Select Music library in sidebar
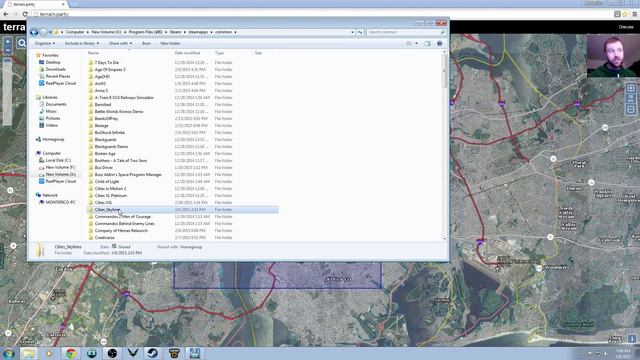The height and width of the screenshot is (360, 640). [x=51, y=111]
